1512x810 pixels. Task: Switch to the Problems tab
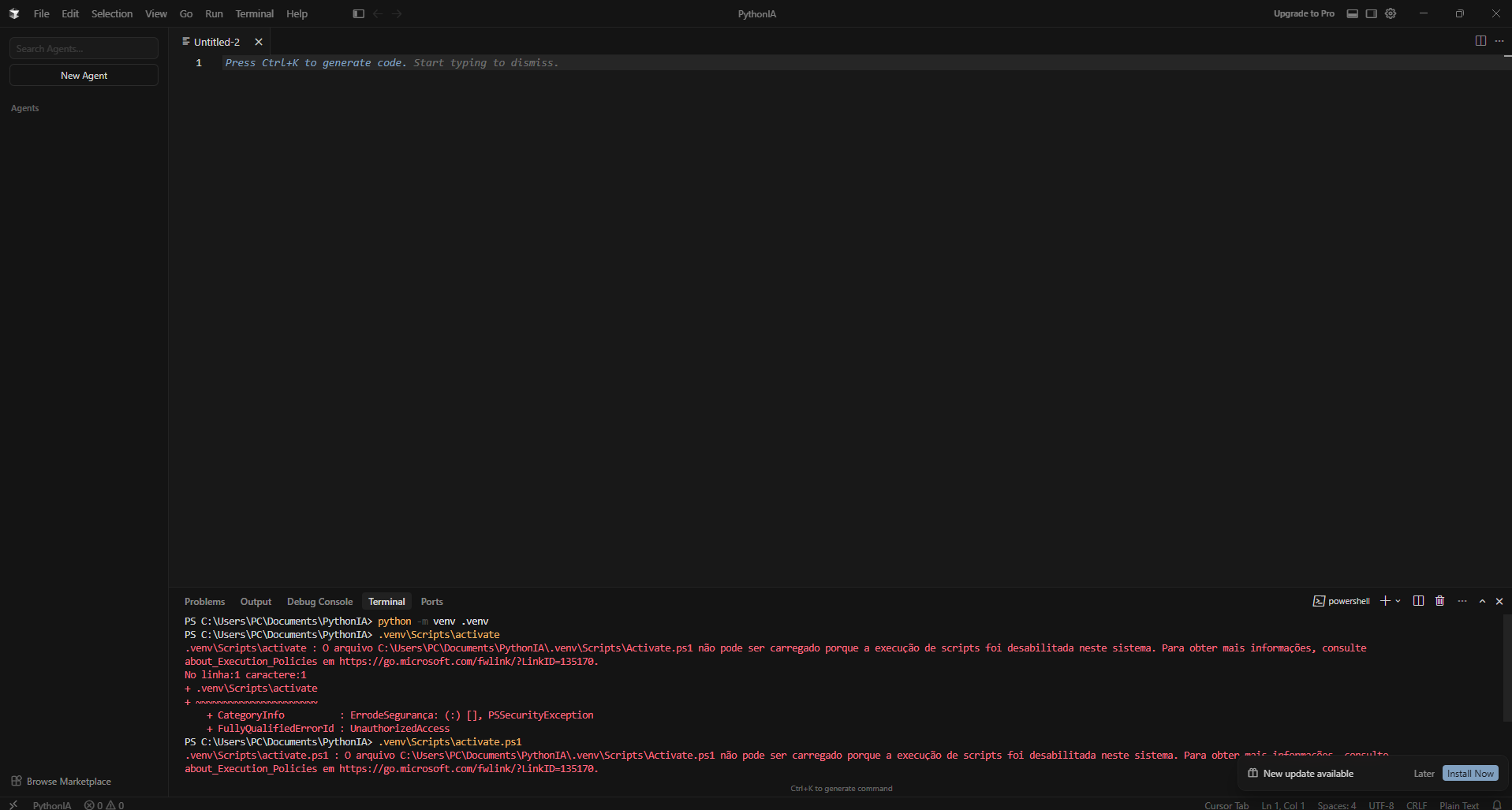click(x=204, y=602)
